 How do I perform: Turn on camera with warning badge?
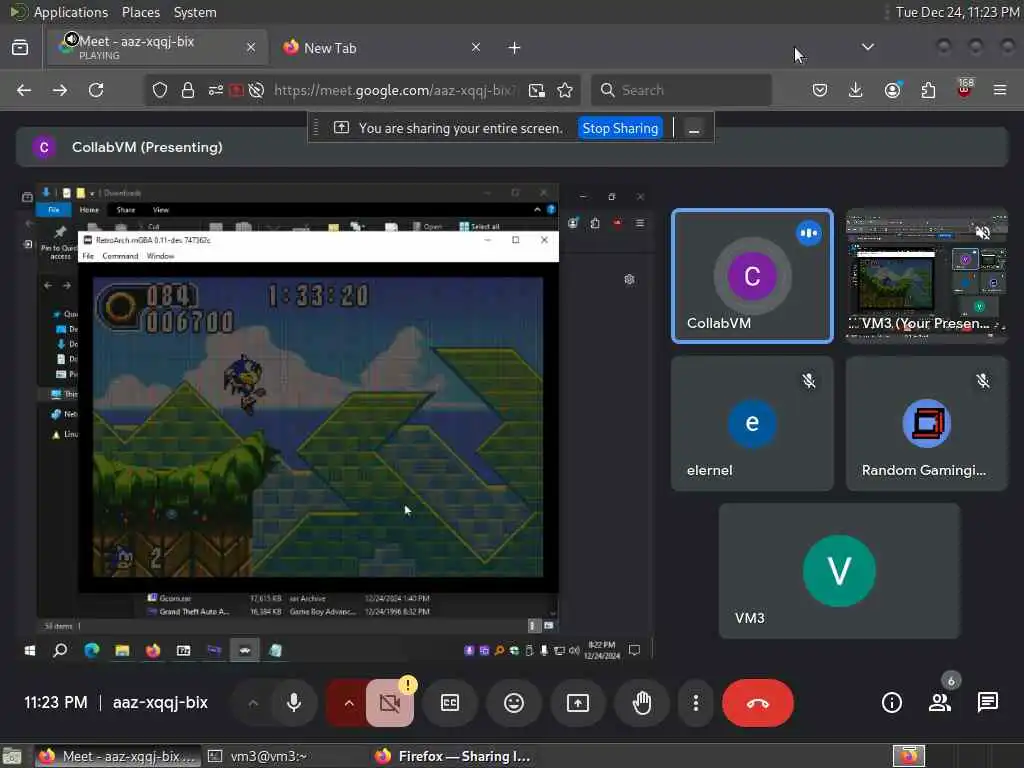[390, 703]
